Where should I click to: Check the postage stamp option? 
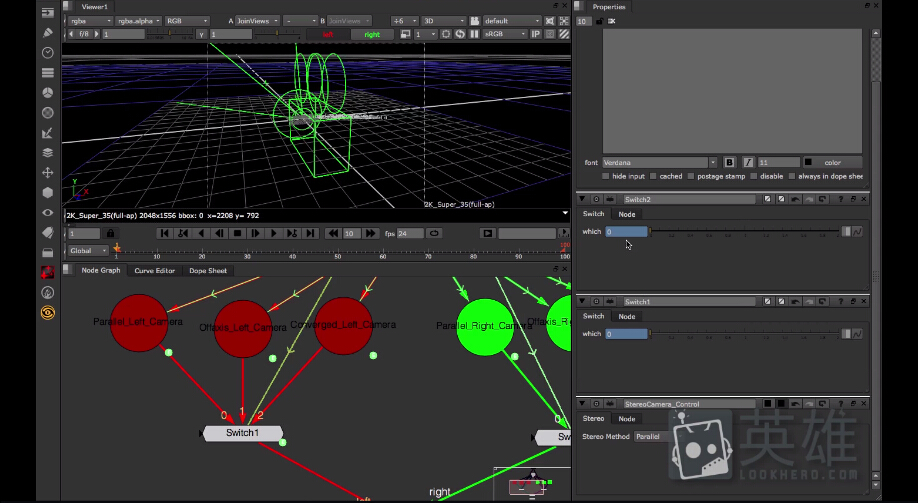click(x=692, y=176)
